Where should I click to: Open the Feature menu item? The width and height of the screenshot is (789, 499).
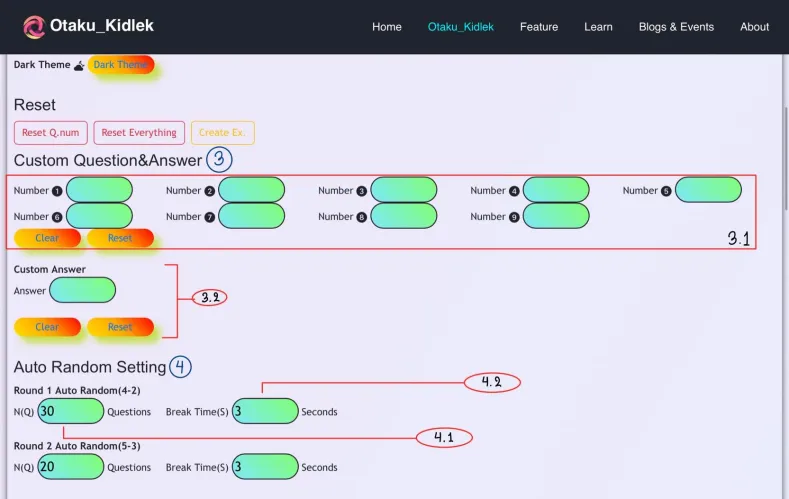pos(538,27)
